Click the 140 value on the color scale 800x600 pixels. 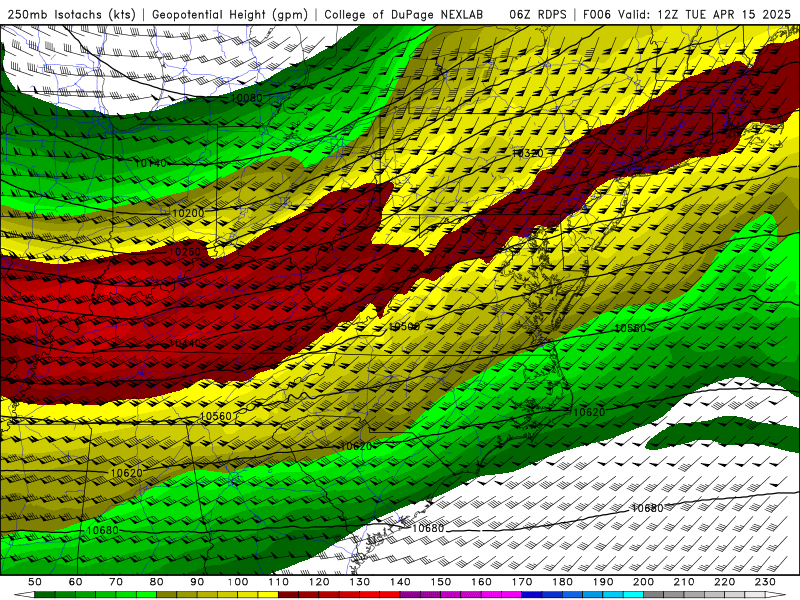(x=400, y=582)
